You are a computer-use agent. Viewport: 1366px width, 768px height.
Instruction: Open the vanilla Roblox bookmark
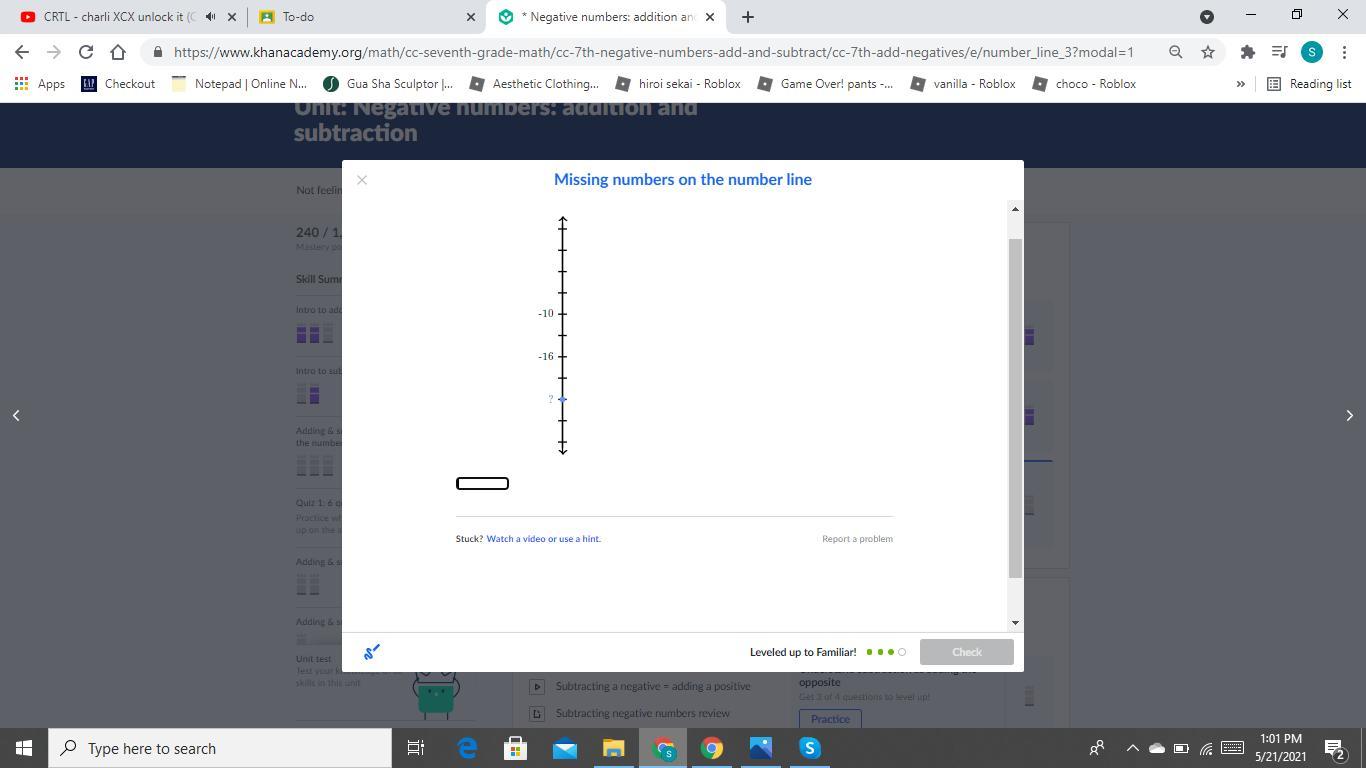coord(963,84)
